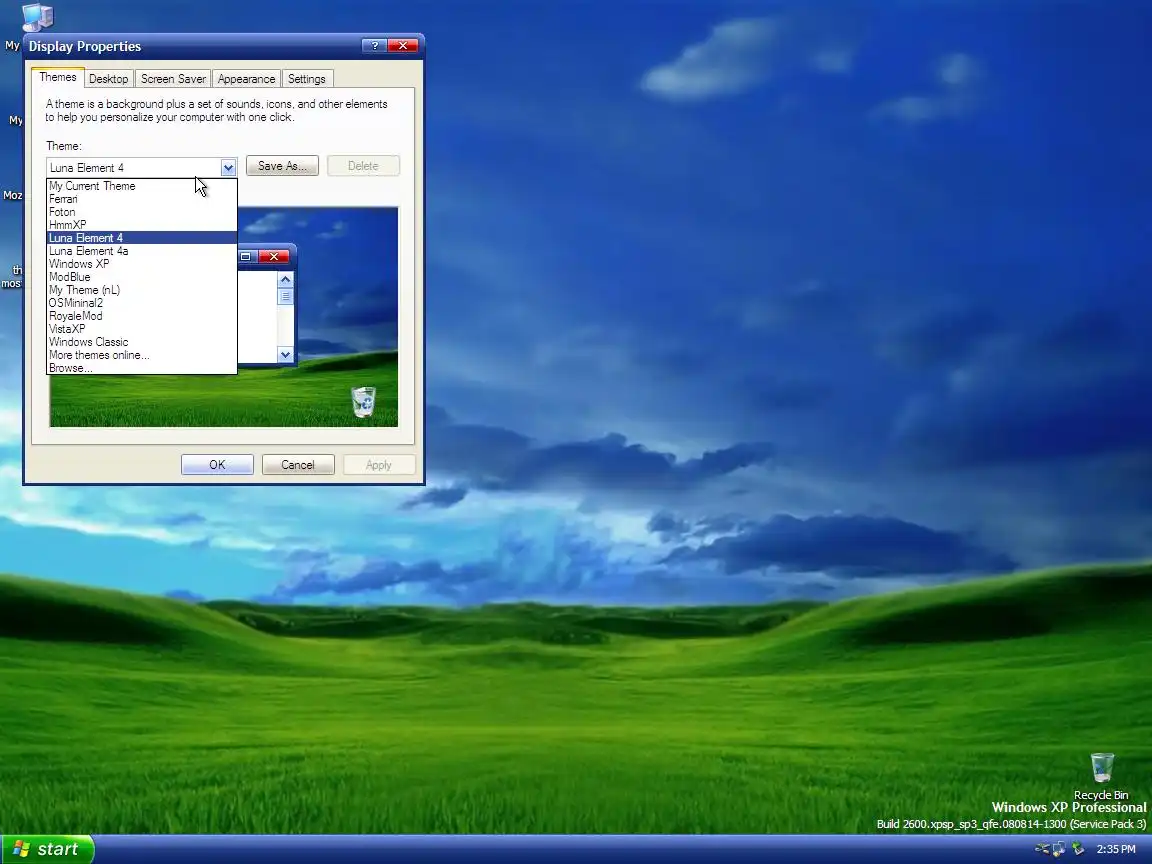The width and height of the screenshot is (1152, 864).
Task: Select My Theme (nL) option
Action: point(142,290)
